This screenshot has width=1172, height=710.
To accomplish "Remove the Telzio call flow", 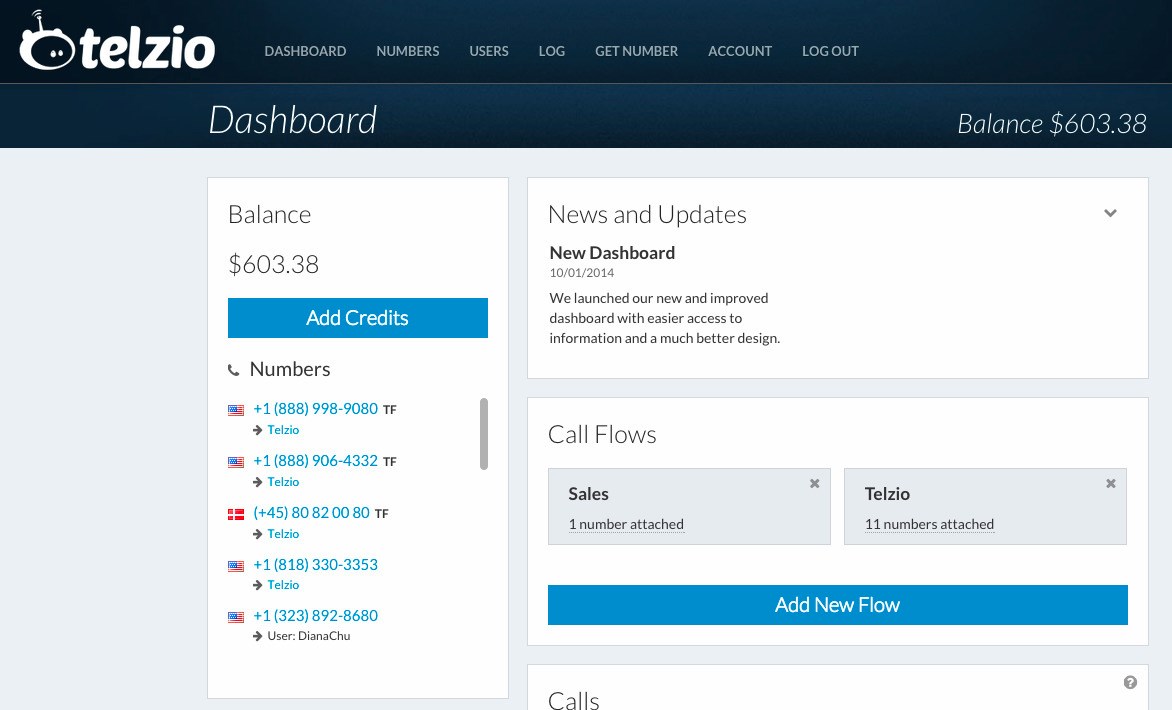I will [x=1110, y=483].
